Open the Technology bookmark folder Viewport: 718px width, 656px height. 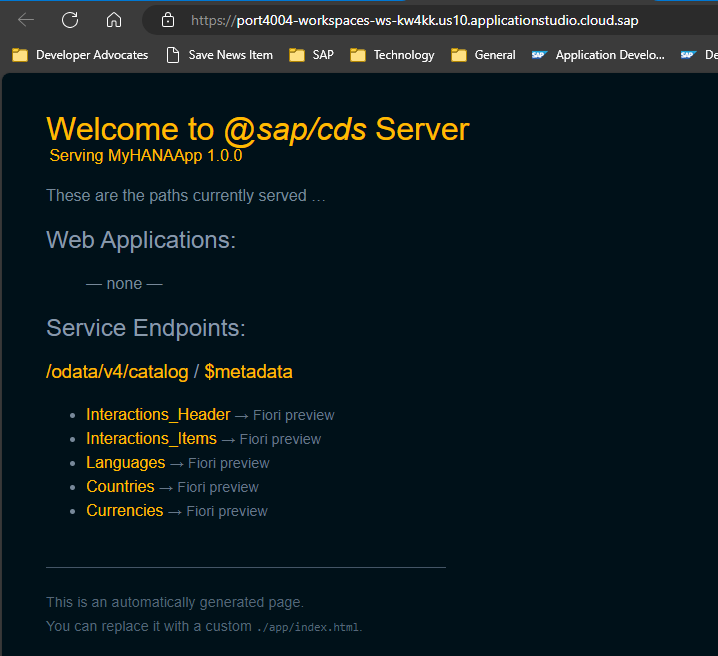pos(392,55)
